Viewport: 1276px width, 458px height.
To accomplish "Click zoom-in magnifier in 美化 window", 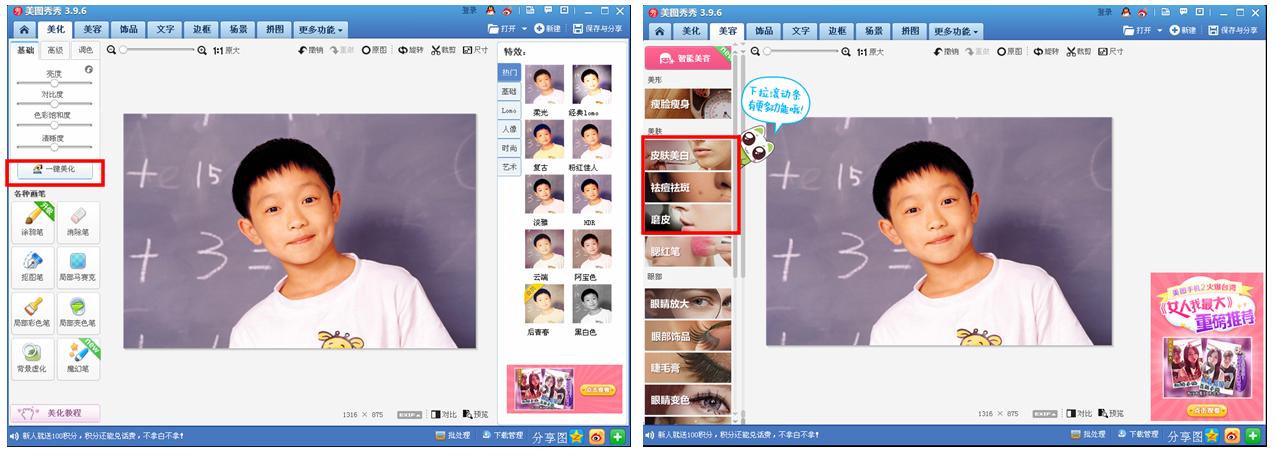I will click(x=202, y=50).
